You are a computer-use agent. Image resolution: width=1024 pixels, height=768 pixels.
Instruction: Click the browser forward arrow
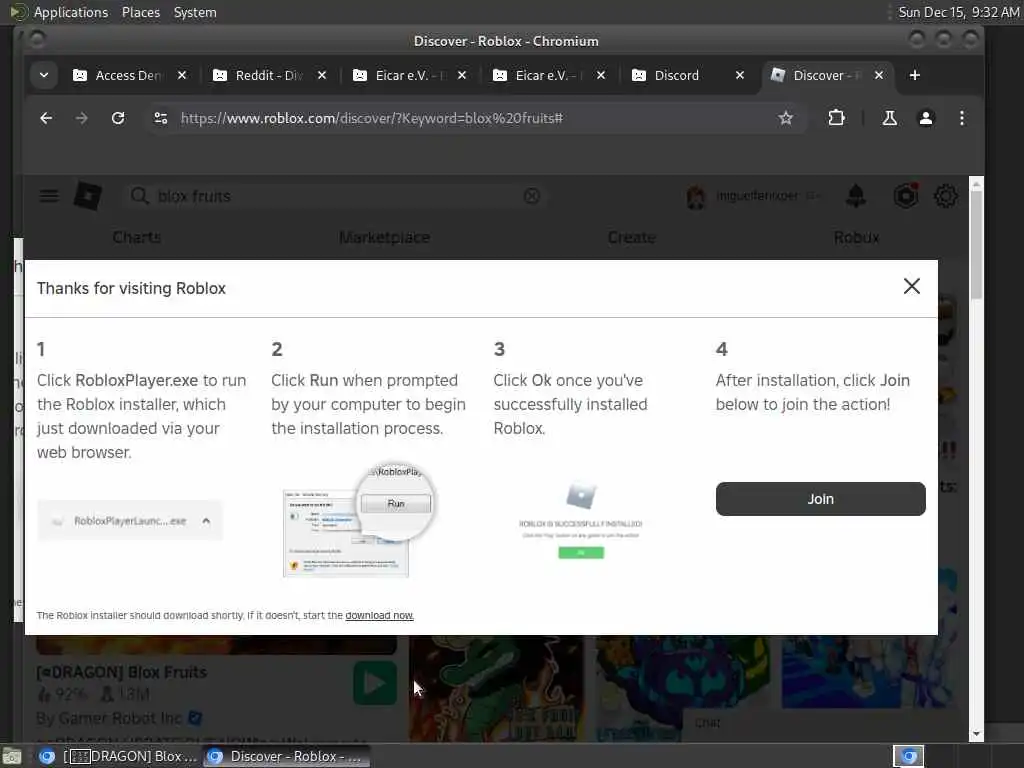[82, 118]
